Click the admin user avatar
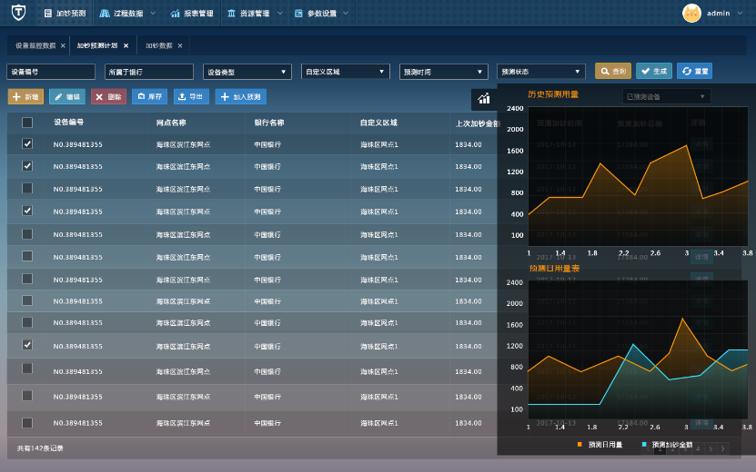The height and width of the screenshot is (472, 756). pyautogui.click(x=691, y=13)
